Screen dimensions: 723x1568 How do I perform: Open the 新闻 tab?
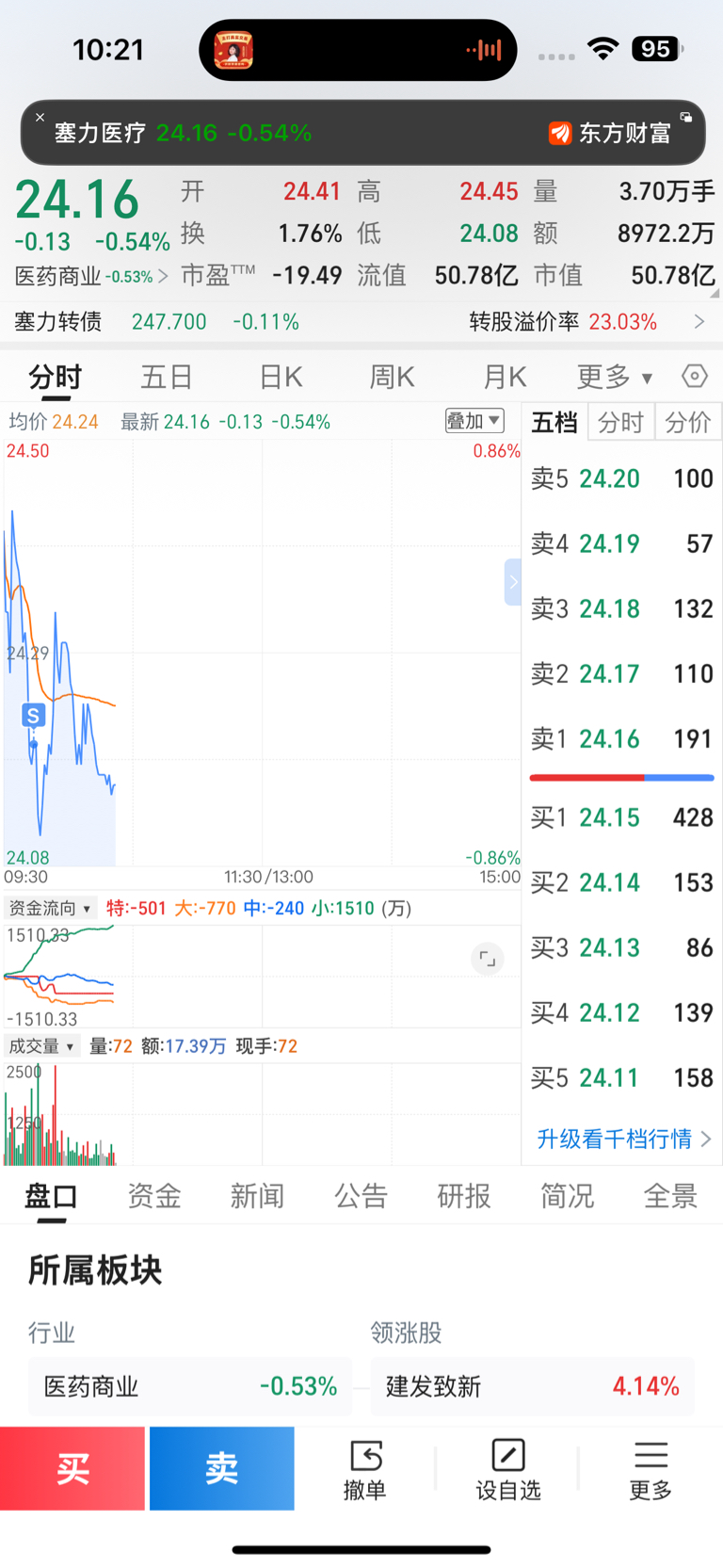pos(257,1196)
